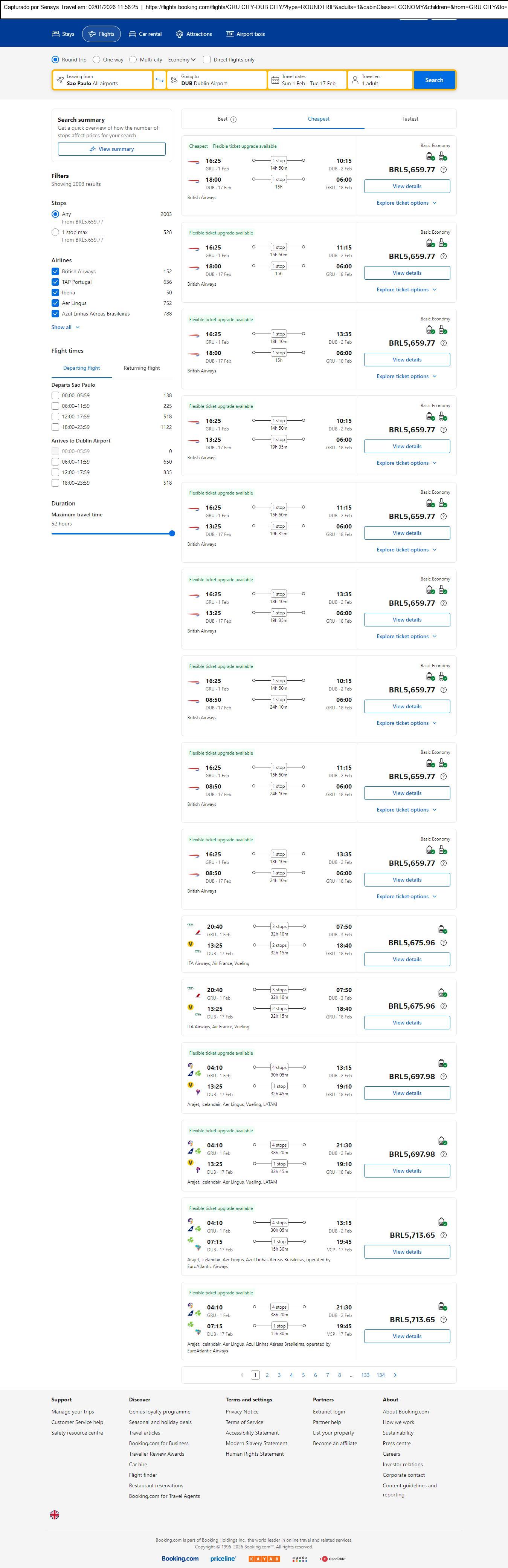Click the price help icon on first flight result
This screenshot has width=508, height=1568.
[x=444, y=170]
